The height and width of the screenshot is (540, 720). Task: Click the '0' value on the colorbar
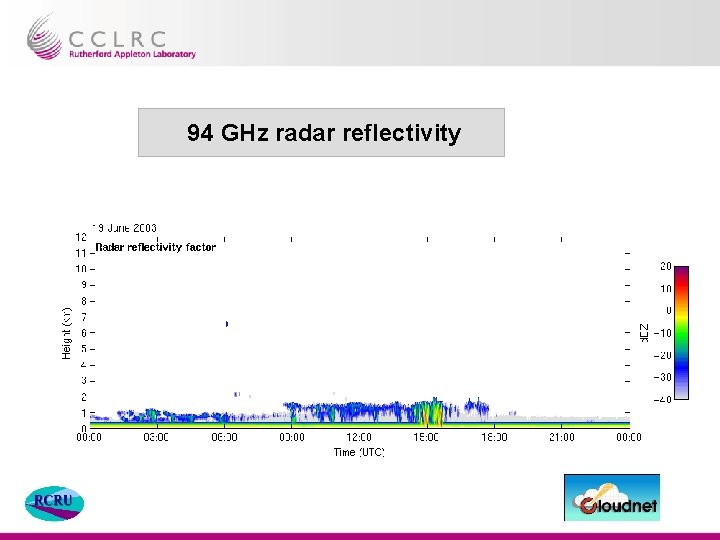(669, 310)
